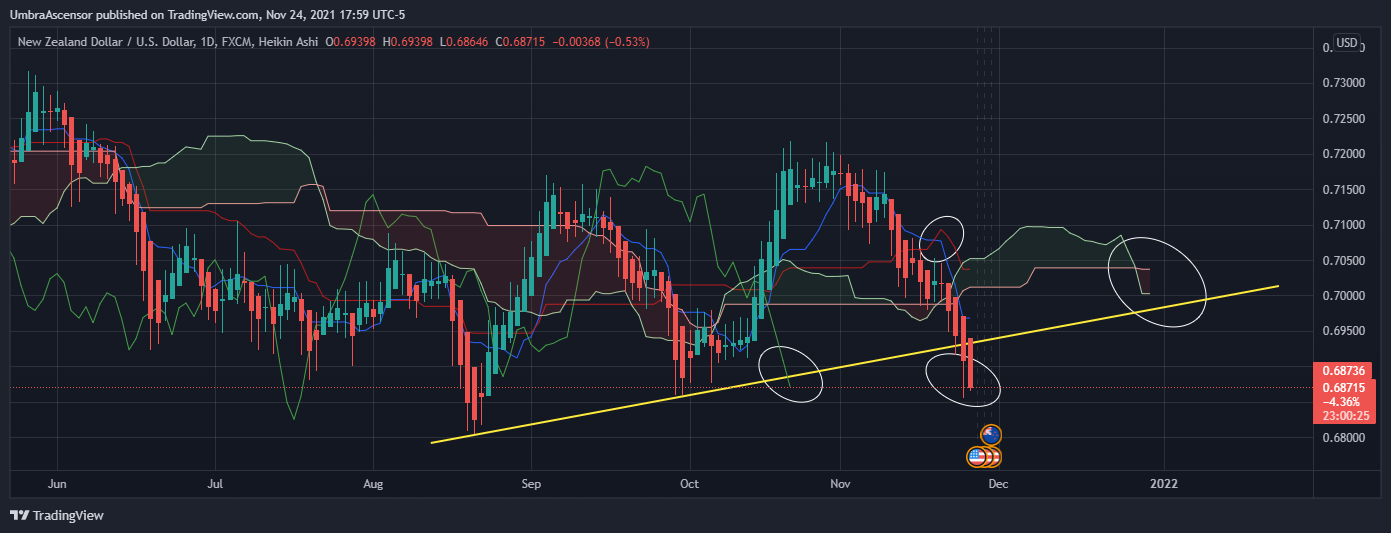This screenshot has height=533, width=1391.
Task: Click the New Zealand flag economic event icon
Action: pyautogui.click(x=991, y=434)
